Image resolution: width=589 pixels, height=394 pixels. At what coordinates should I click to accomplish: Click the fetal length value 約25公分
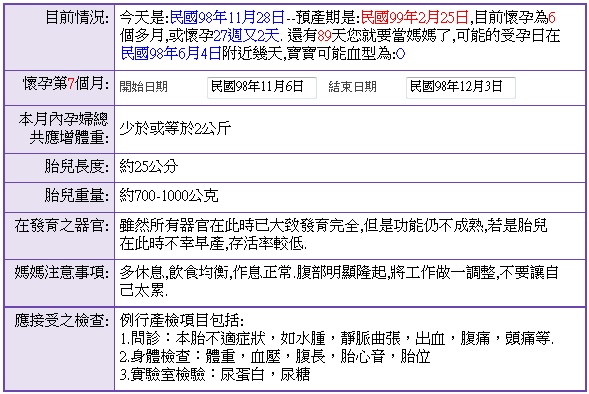click(x=149, y=166)
